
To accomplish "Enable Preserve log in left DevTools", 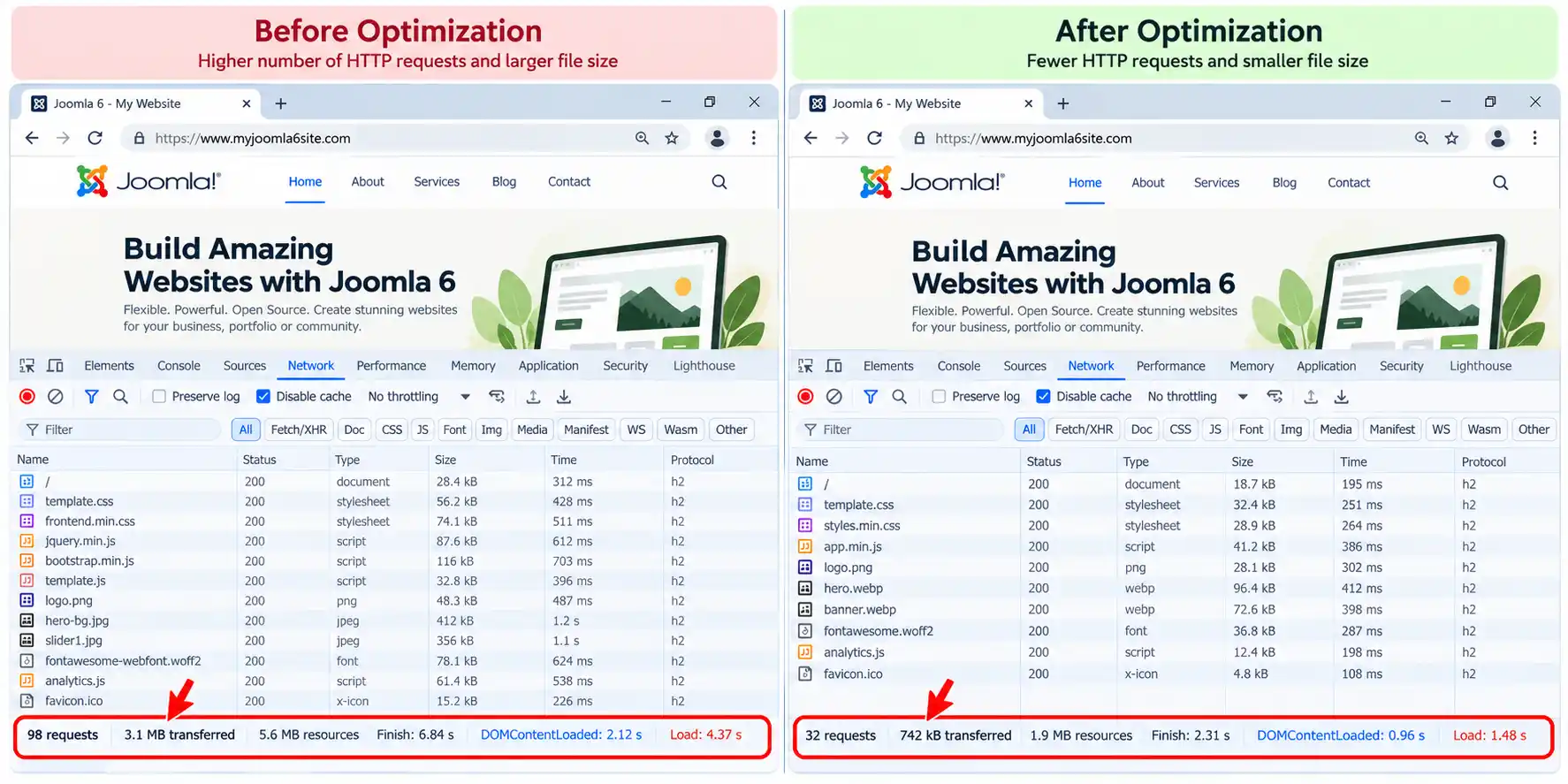I will click(159, 396).
